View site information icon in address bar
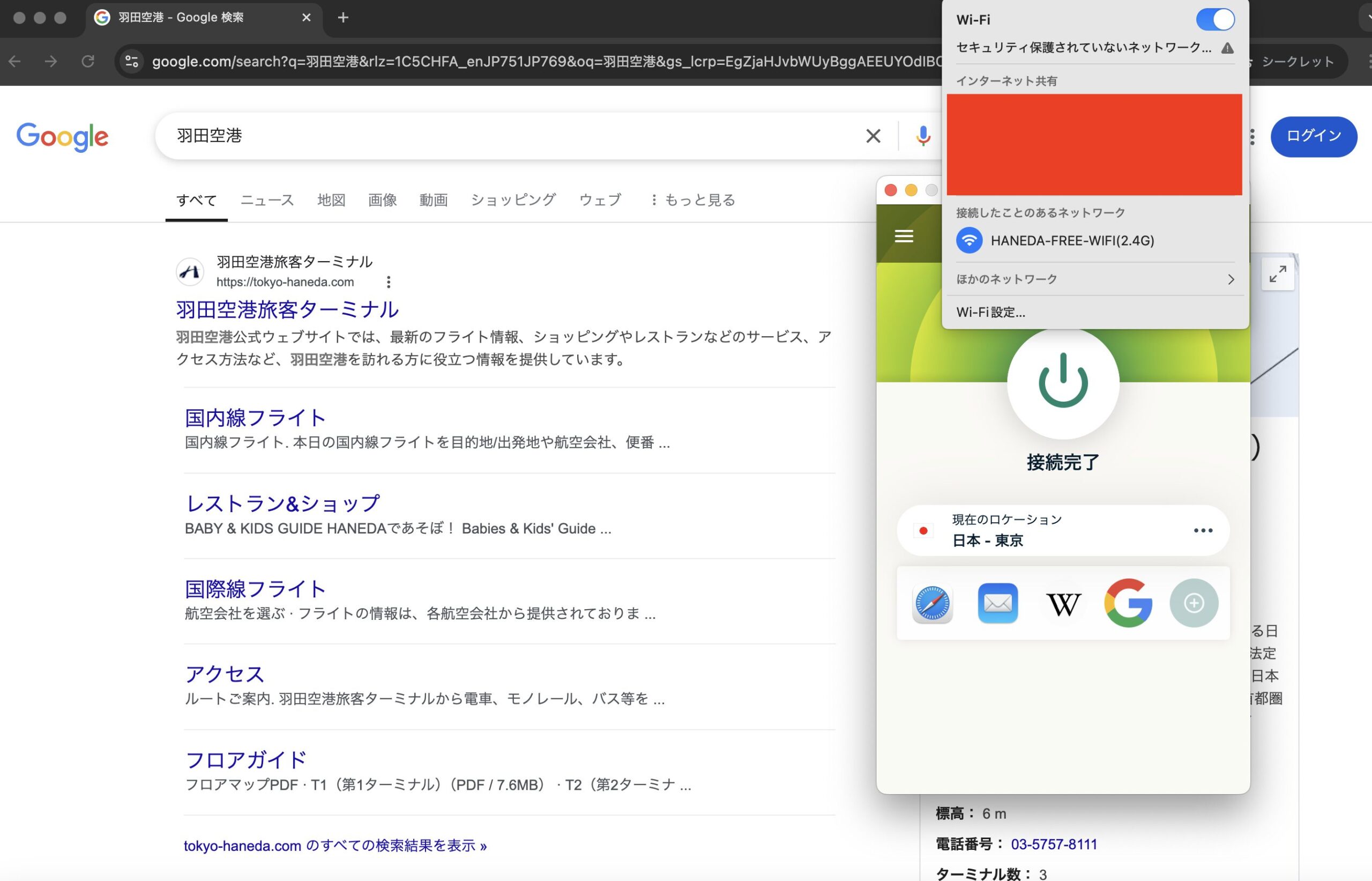 tap(132, 61)
